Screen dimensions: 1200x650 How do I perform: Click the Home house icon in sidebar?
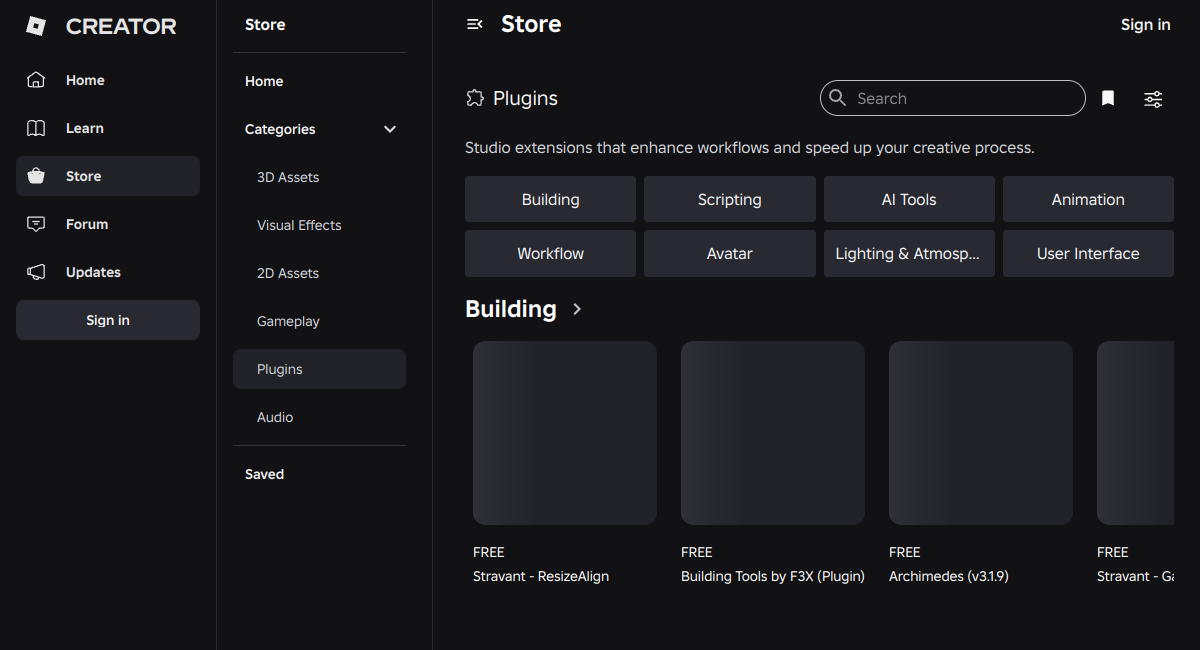(36, 80)
